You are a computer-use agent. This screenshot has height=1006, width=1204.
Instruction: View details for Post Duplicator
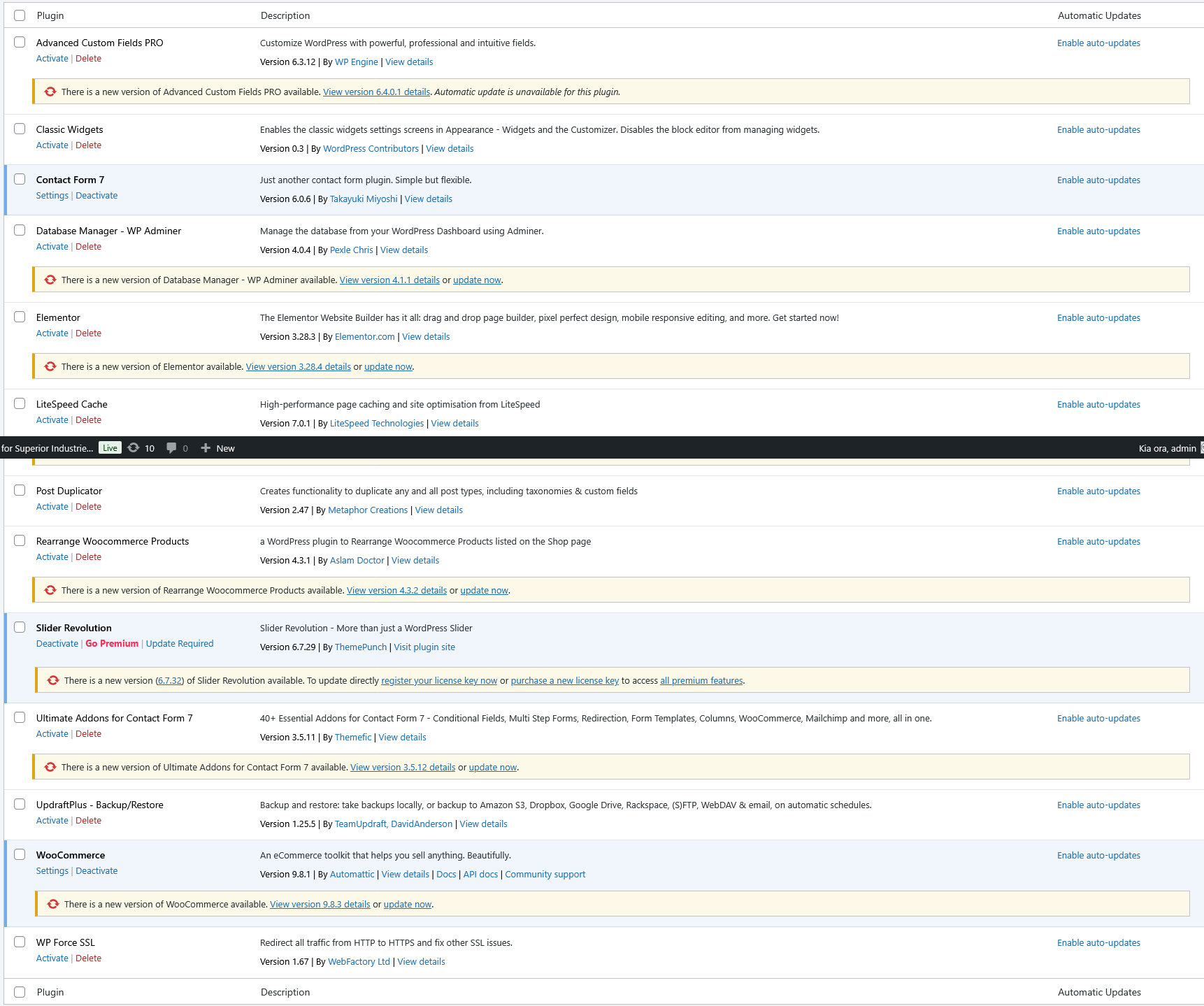click(439, 510)
